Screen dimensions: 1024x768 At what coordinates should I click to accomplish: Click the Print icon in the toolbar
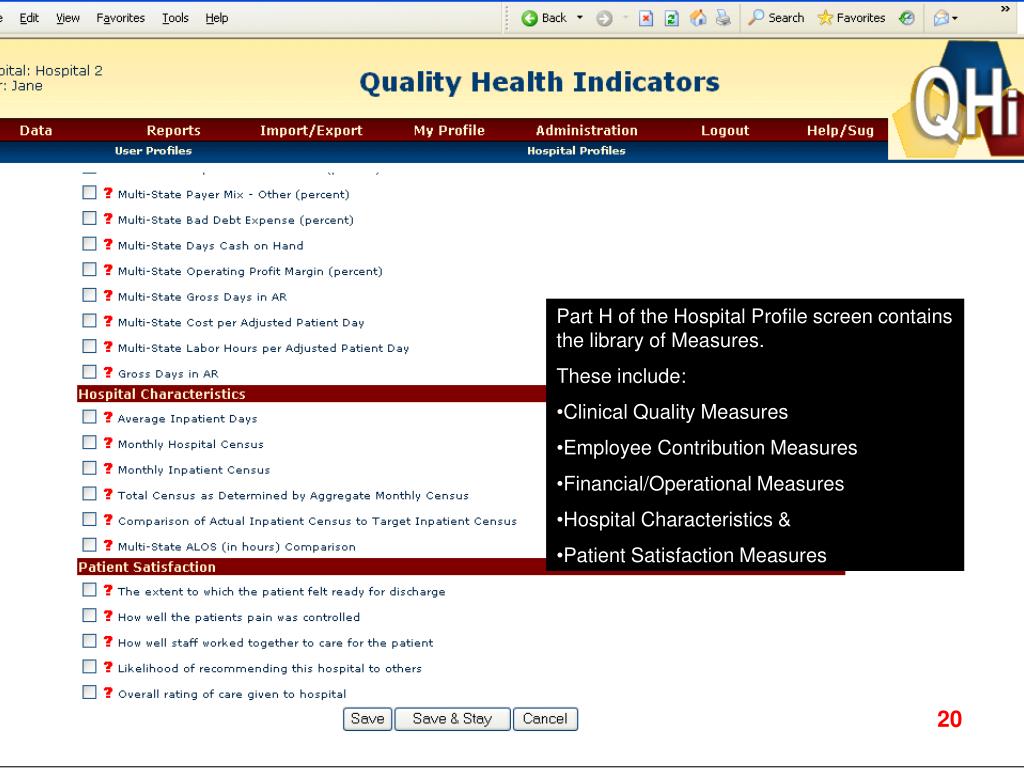pos(723,18)
